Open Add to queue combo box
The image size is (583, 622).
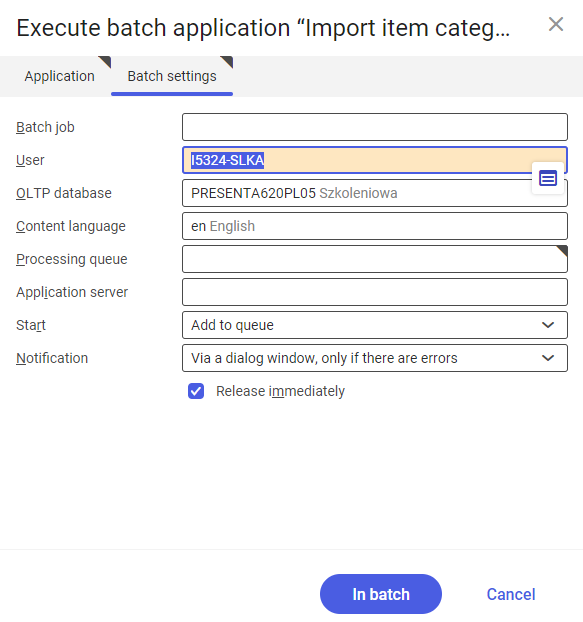click(375, 325)
